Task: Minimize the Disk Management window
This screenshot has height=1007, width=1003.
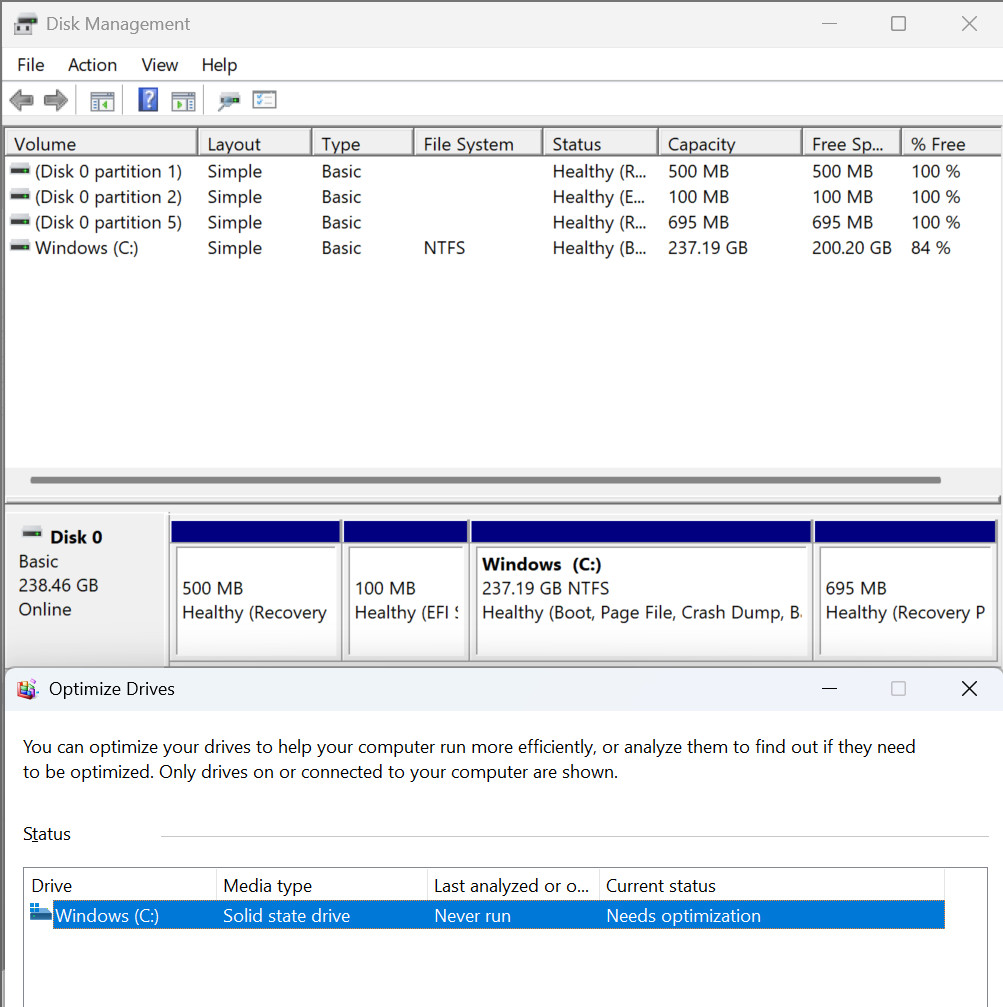Action: tap(830, 24)
